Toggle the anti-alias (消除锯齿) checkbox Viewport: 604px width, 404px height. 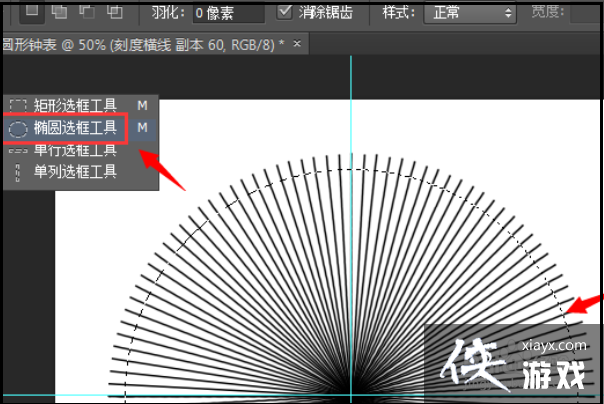pyautogui.click(x=285, y=11)
